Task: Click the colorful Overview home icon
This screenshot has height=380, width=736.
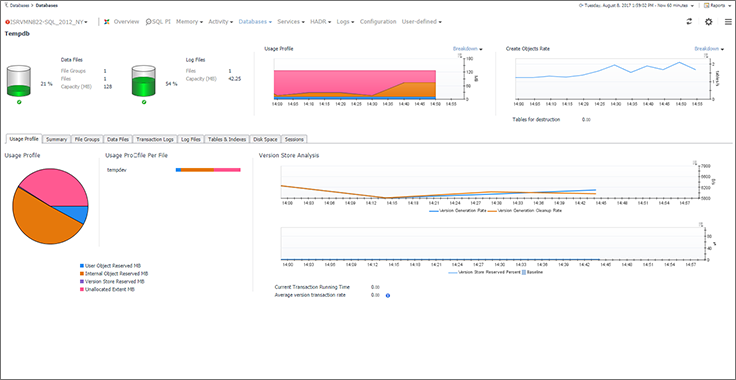Action: 107,22
